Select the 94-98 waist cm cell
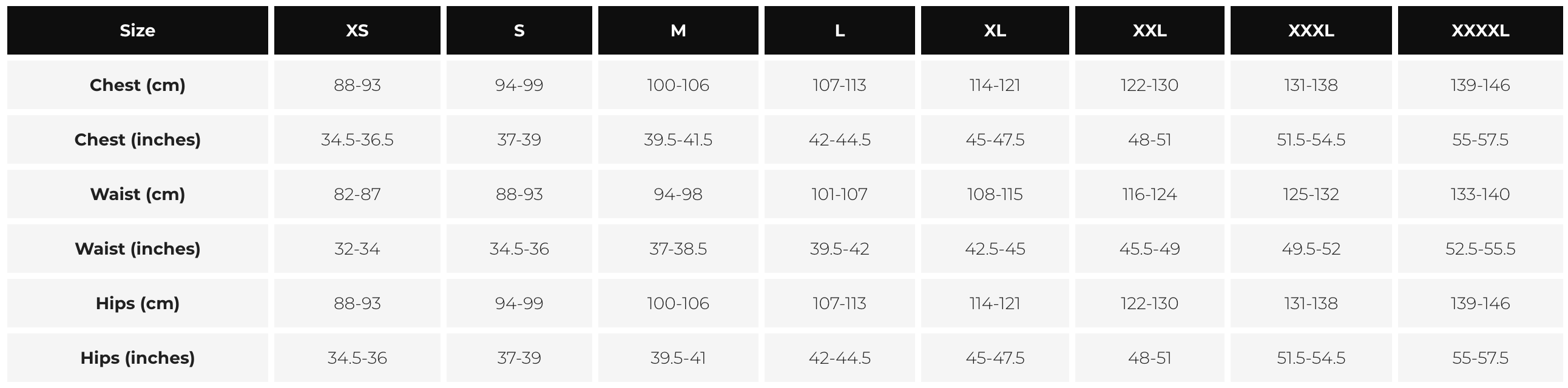The image size is (1568, 388). point(678,194)
